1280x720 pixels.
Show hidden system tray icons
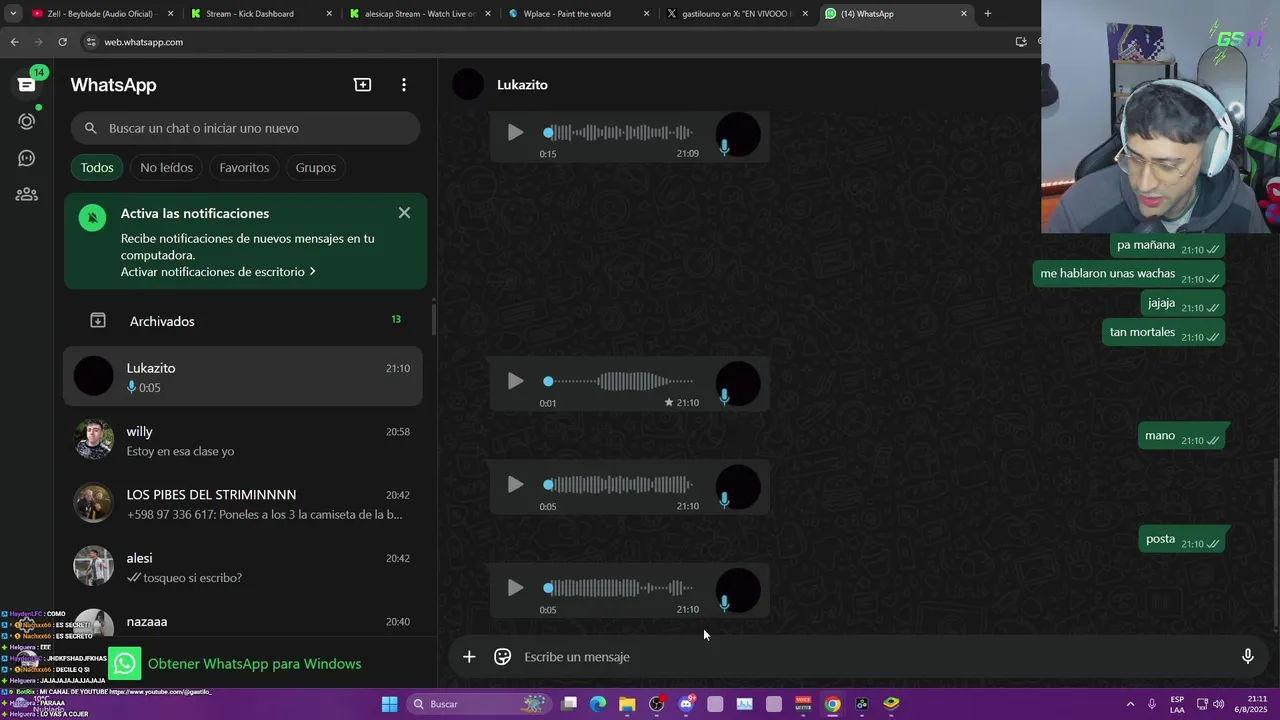(x=1131, y=704)
